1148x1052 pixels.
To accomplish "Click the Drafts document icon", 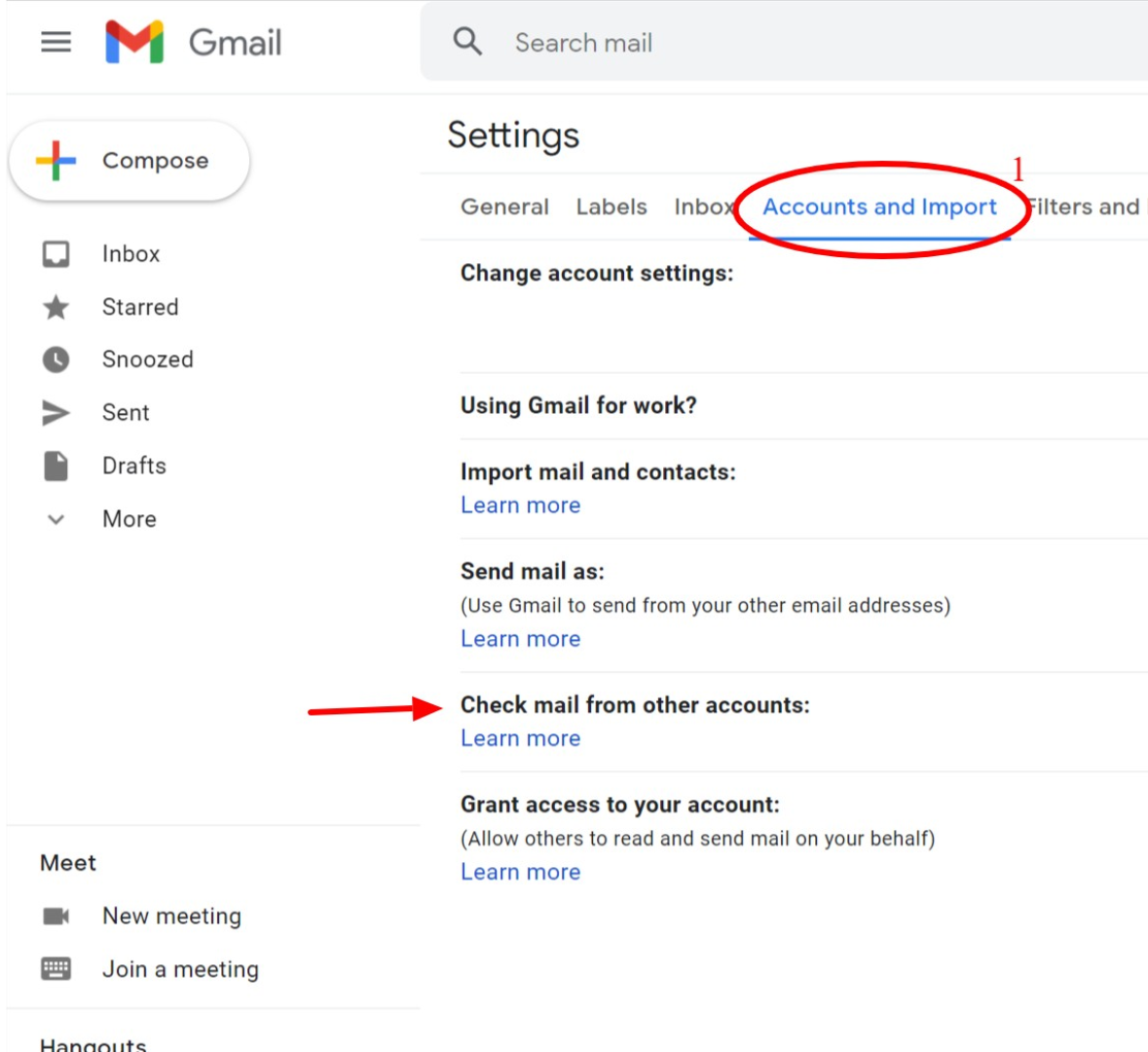I will click(x=56, y=466).
